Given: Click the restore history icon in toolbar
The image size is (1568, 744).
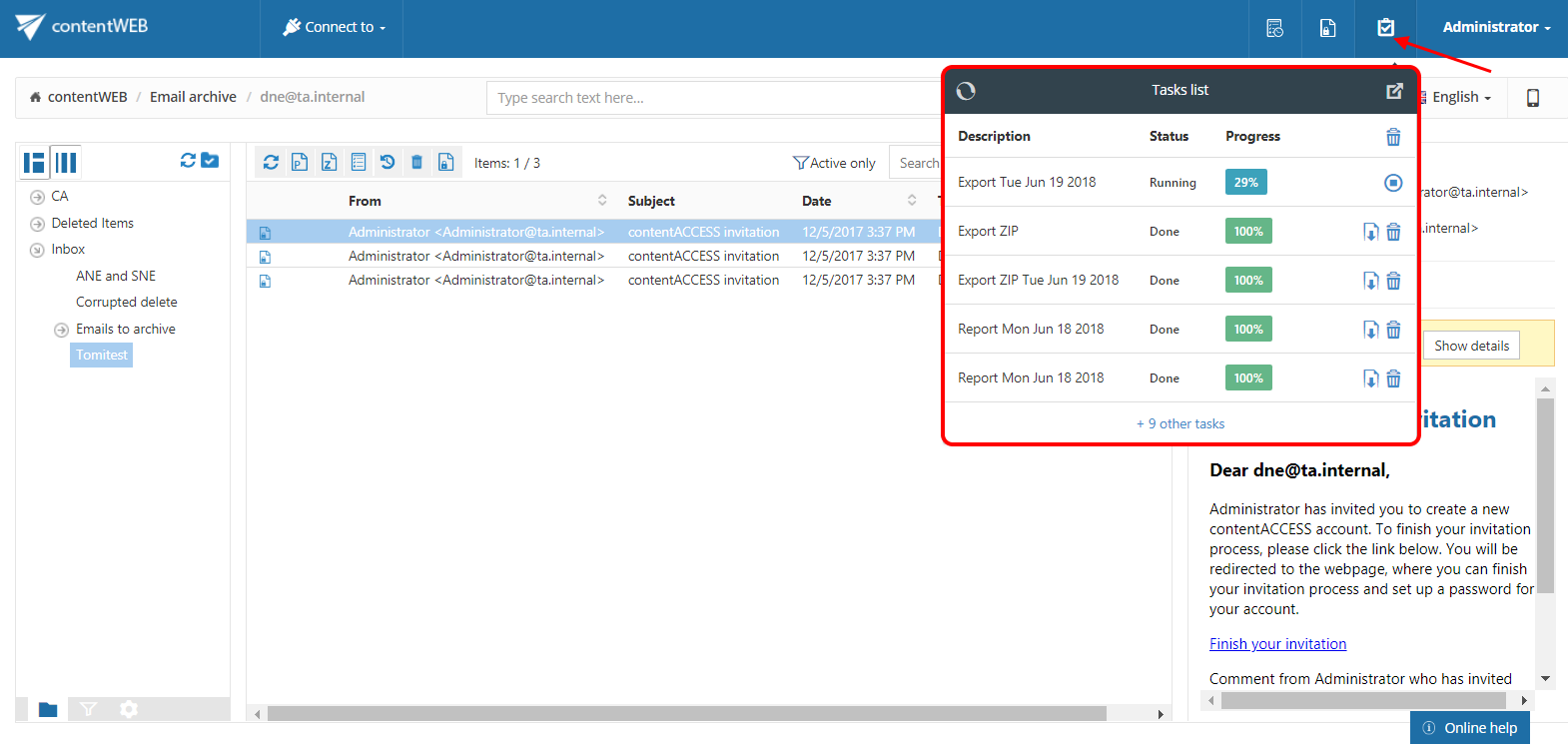Looking at the screenshot, I should click(388, 162).
